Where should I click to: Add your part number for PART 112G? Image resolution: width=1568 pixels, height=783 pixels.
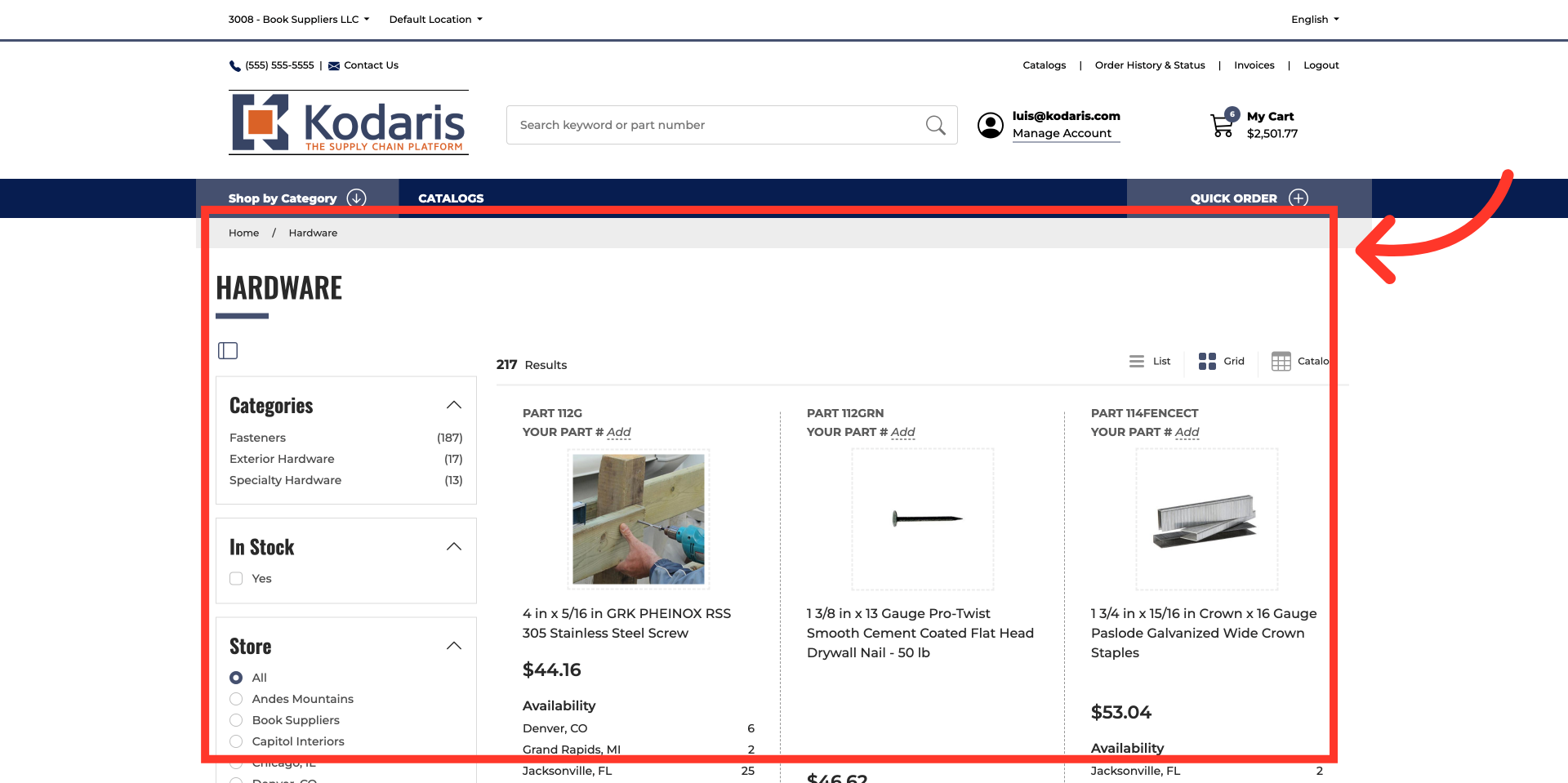tap(618, 432)
